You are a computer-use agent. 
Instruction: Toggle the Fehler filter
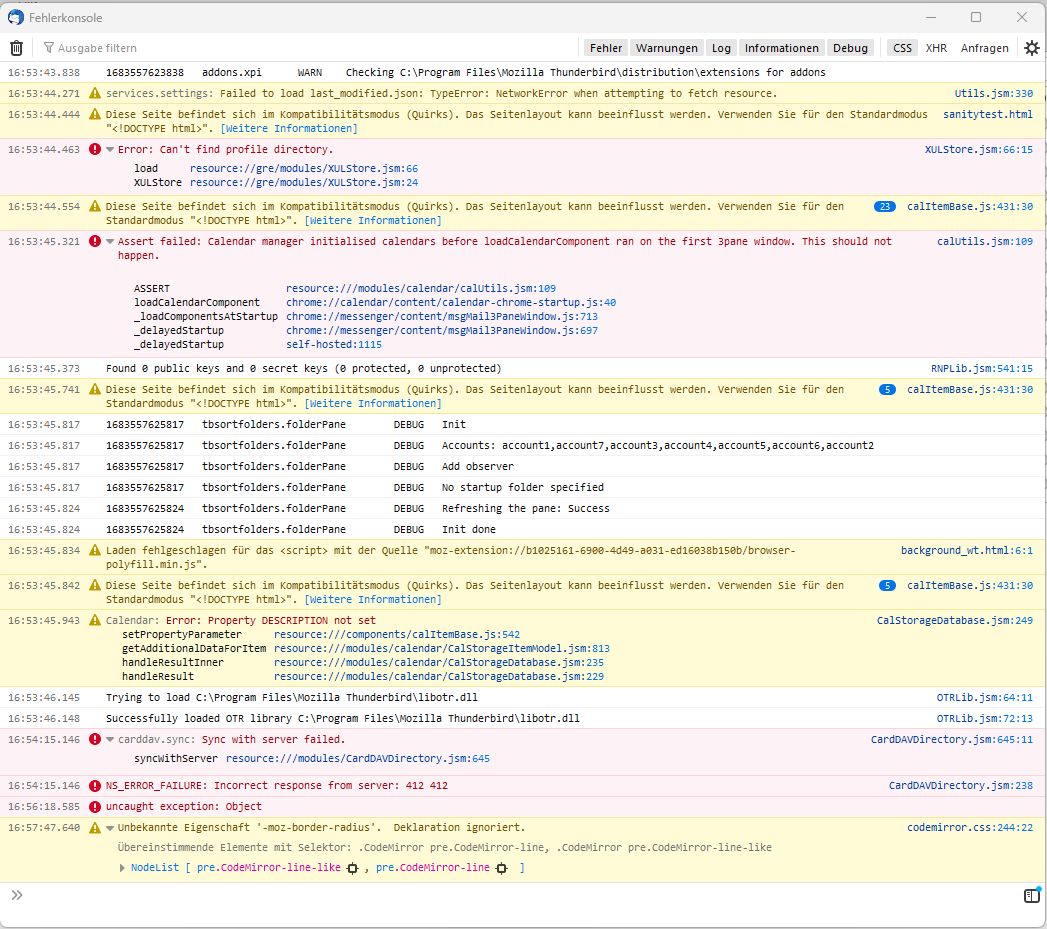pos(606,48)
